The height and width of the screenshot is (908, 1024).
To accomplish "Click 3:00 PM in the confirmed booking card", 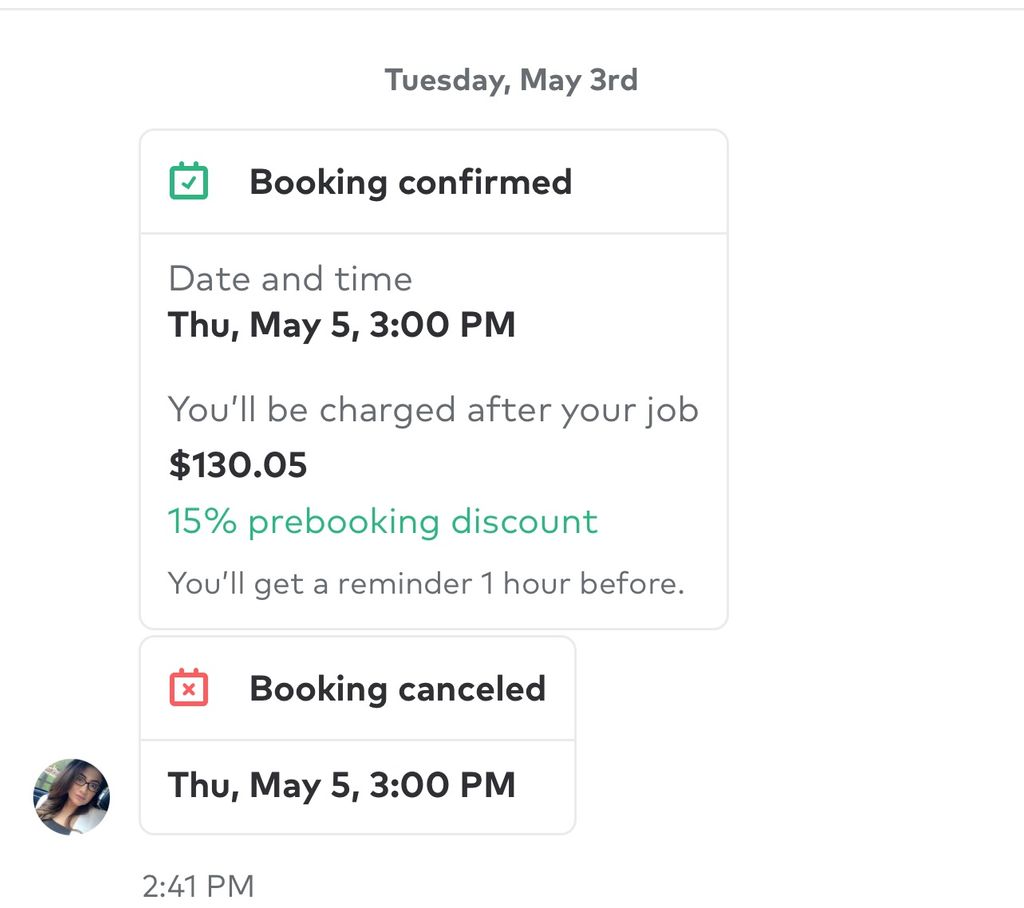I will tap(443, 325).
